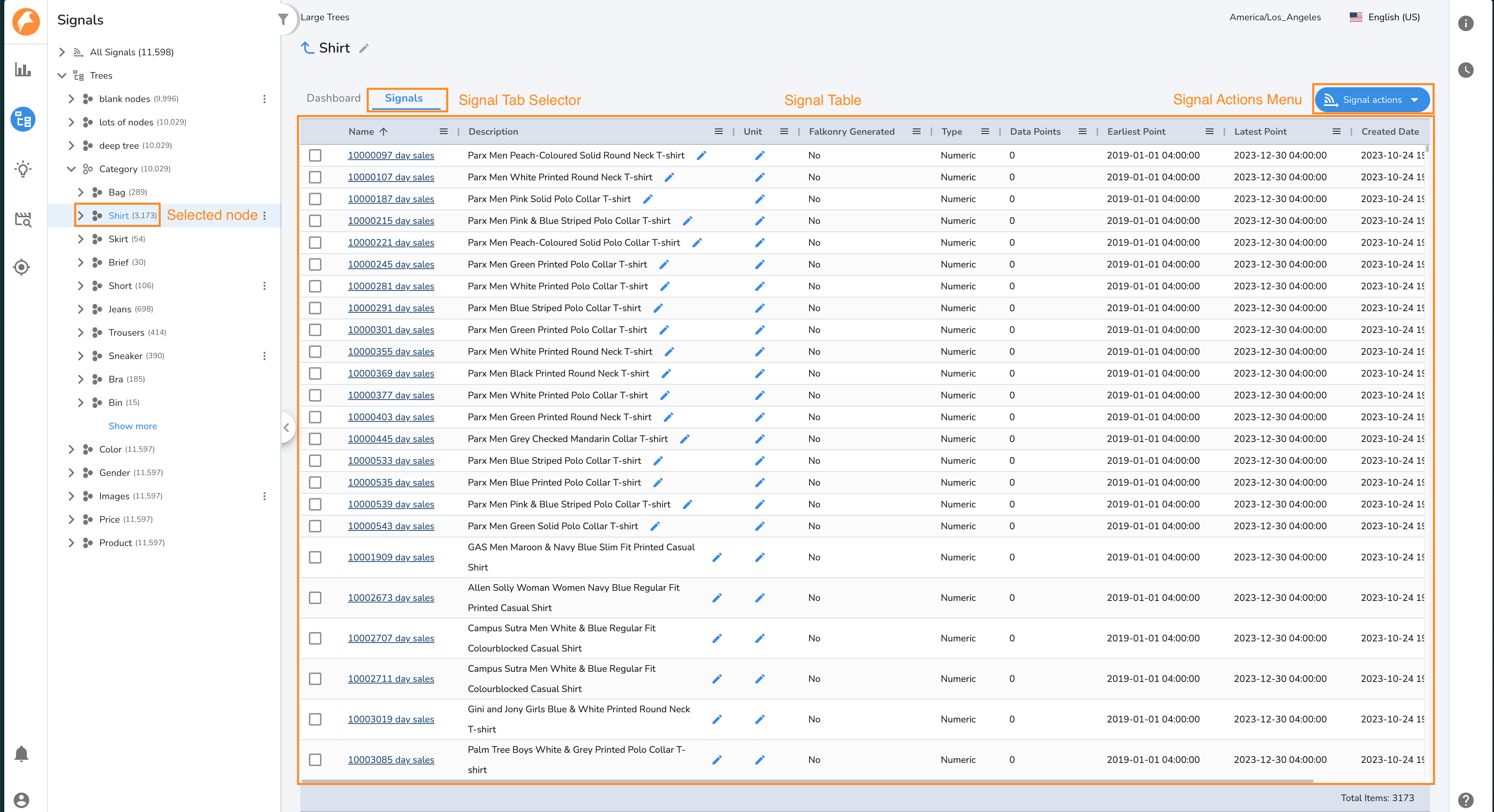Image resolution: width=1494 pixels, height=812 pixels.
Task: Select the signal trees sidebar icon
Action: pyautogui.click(x=23, y=120)
